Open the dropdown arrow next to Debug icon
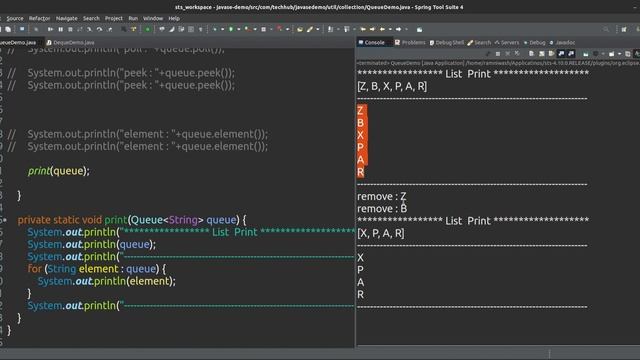This screenshot has height=360, width=640. click(222, 29)
